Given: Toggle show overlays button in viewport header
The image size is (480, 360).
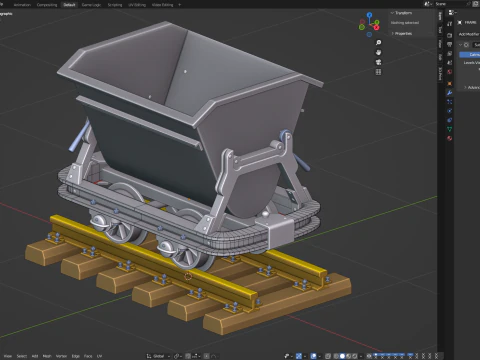Looking at the screenshot, I should click(x=314, y=356).
